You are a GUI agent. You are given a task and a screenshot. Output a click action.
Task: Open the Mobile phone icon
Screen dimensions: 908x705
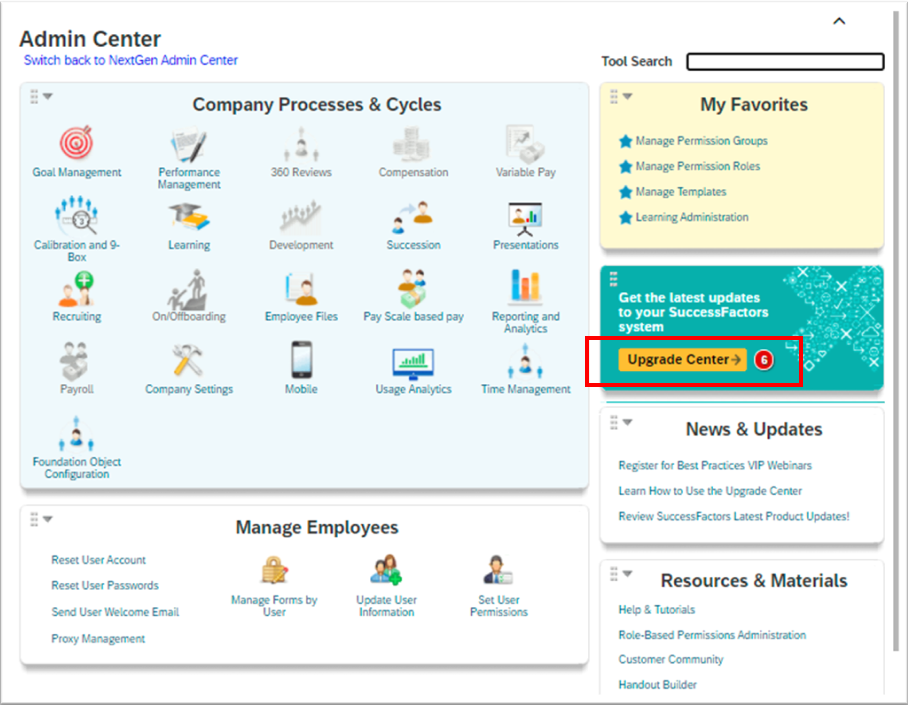[301, 360]
